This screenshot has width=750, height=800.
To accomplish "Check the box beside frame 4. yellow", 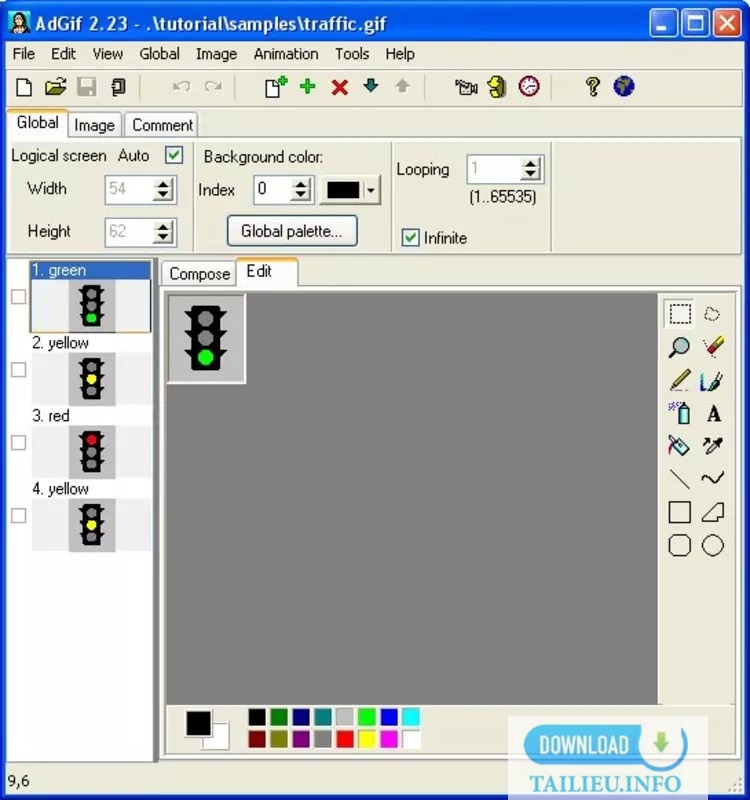I will [19, 516].
